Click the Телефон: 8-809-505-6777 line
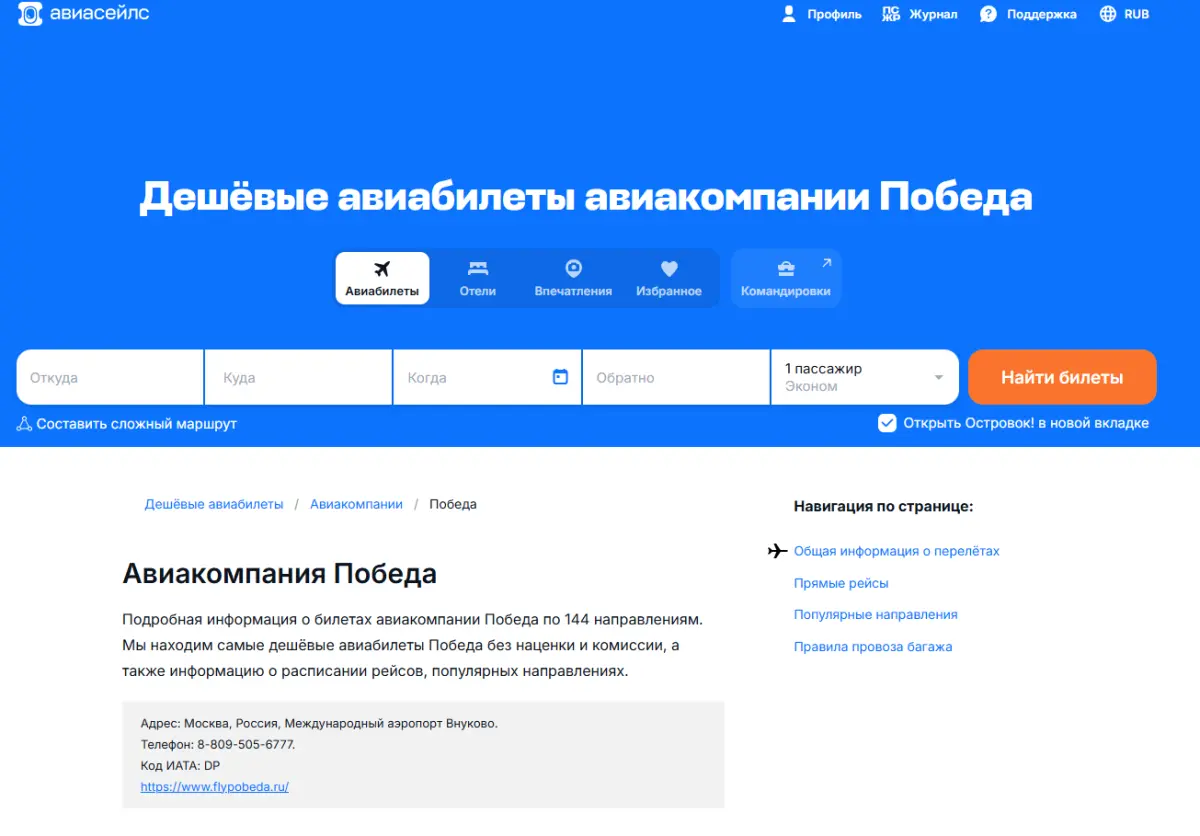Viewport: 1200px width, 836px height. [218, 744]
